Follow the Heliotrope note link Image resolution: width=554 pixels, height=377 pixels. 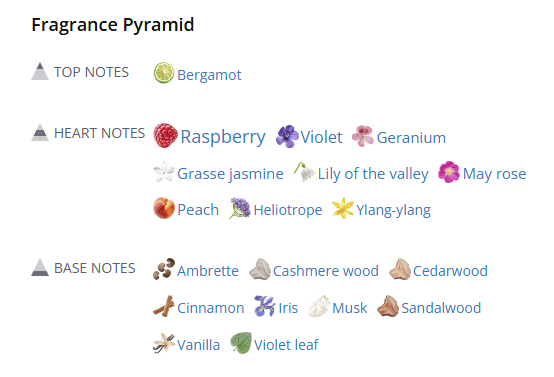288,210
